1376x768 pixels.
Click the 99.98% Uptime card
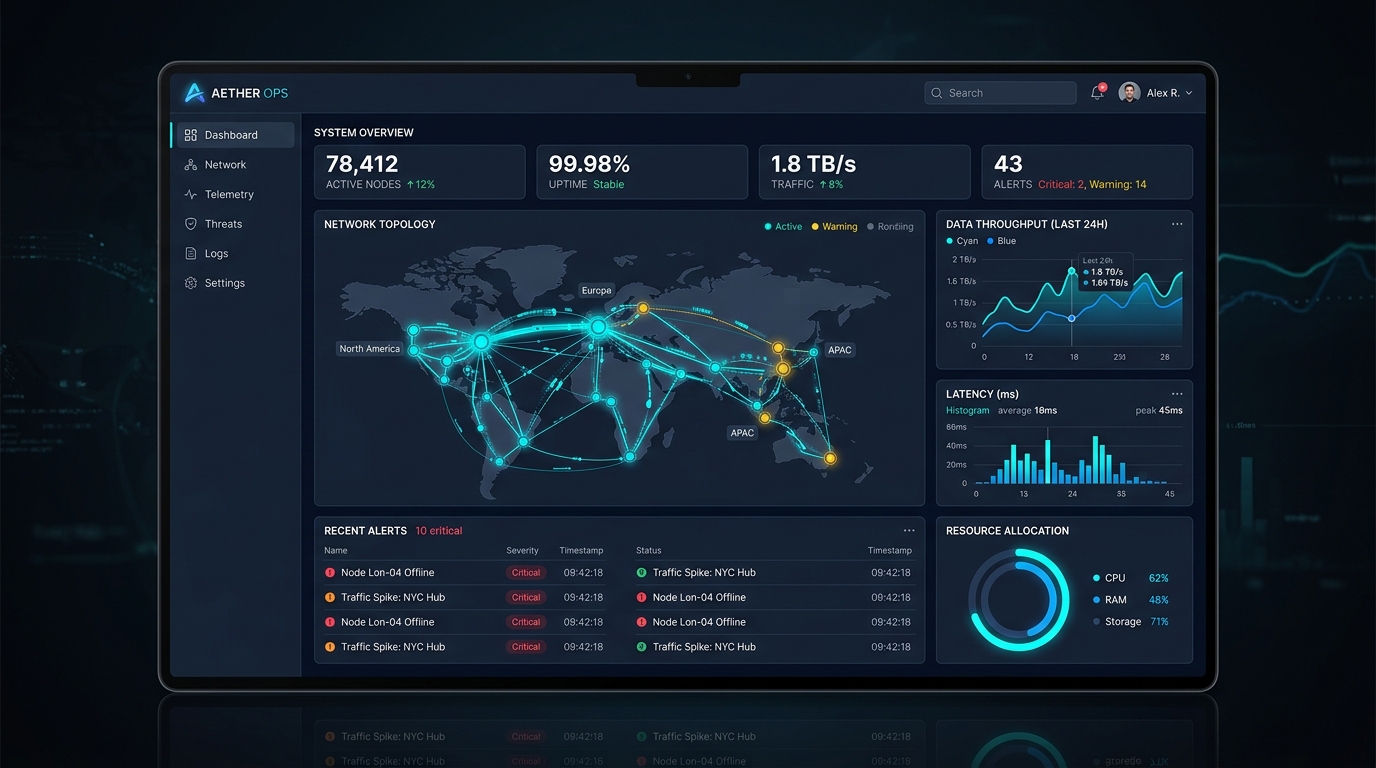[642, 172]
